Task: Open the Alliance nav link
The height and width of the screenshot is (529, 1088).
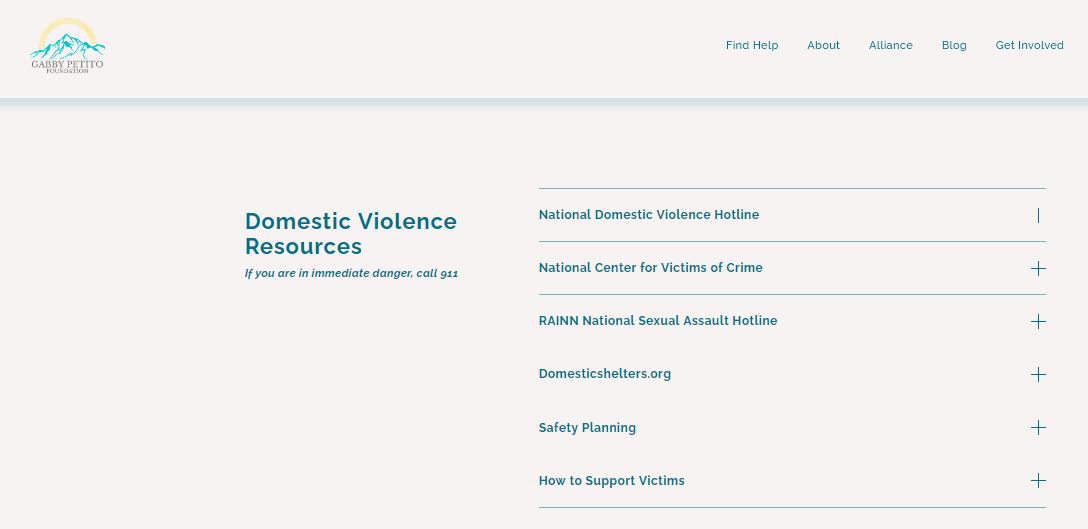Action: coord(890,45)
